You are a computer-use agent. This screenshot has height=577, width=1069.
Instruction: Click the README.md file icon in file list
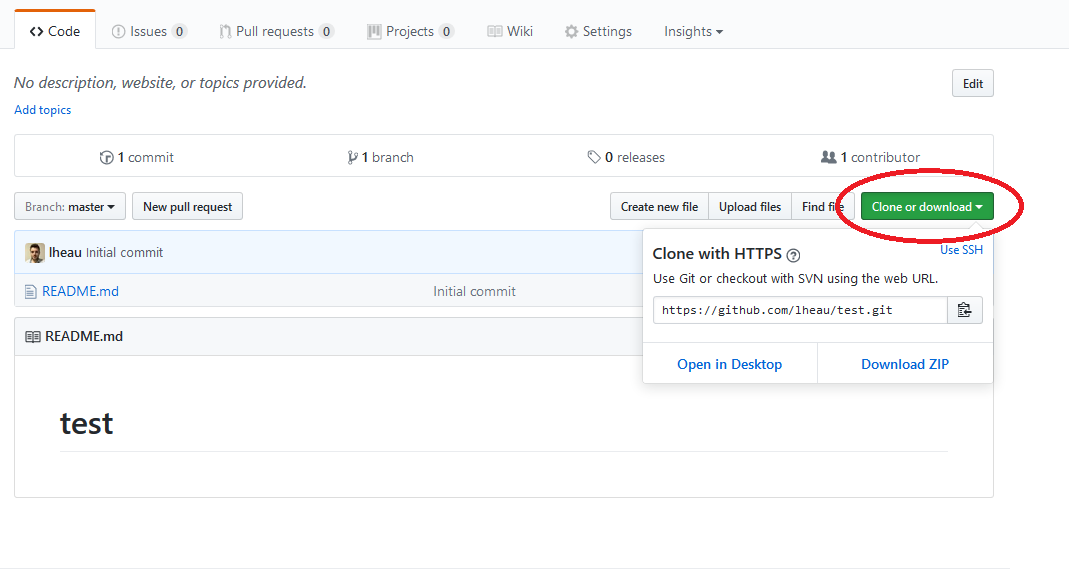point(30,292)
